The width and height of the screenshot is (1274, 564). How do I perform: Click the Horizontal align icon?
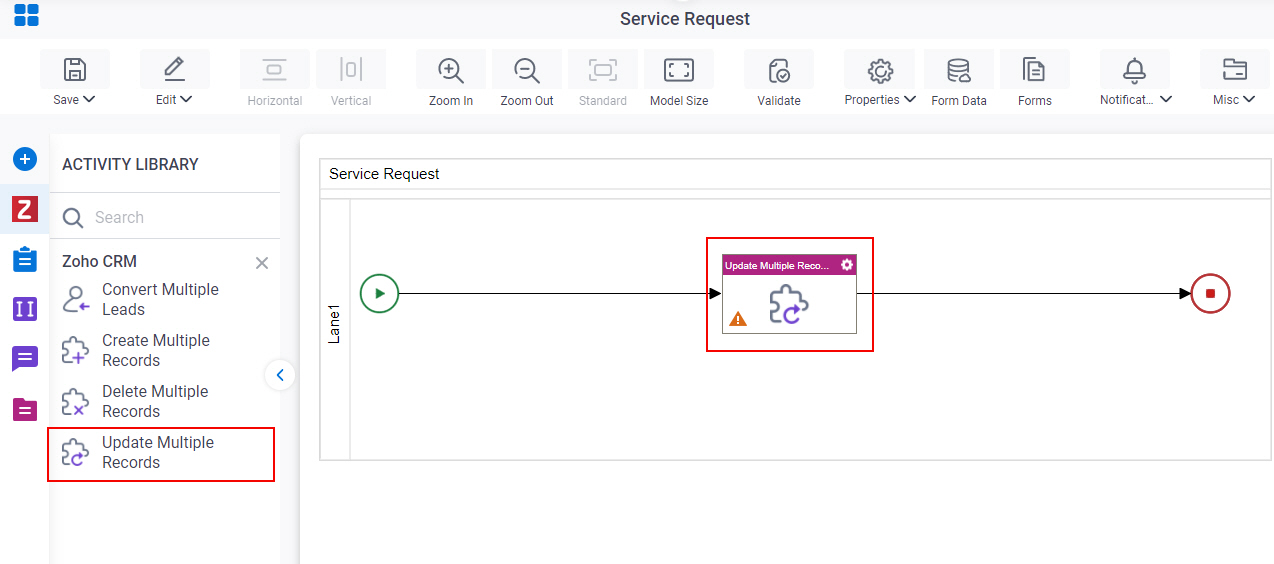[x=274, y=70]
